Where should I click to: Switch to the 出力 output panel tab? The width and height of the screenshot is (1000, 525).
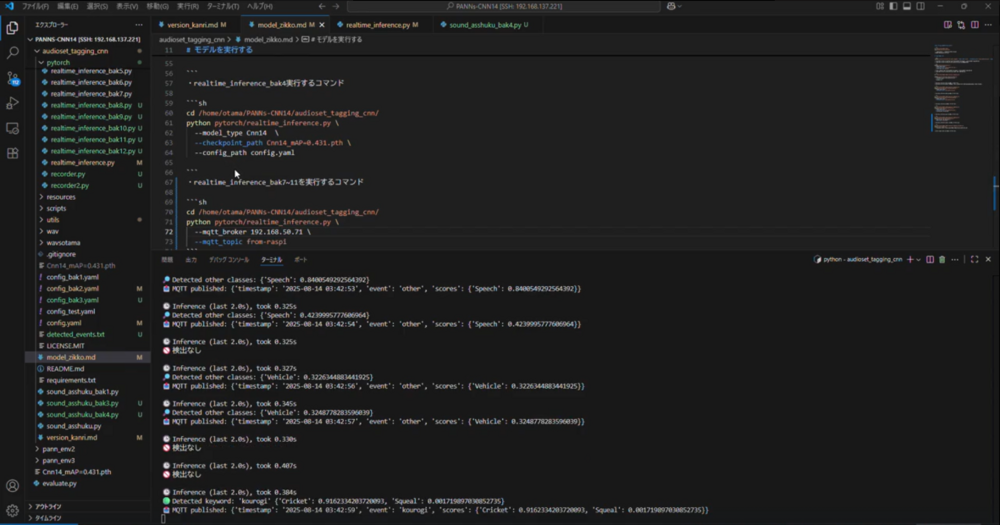(x=191, y=260)
